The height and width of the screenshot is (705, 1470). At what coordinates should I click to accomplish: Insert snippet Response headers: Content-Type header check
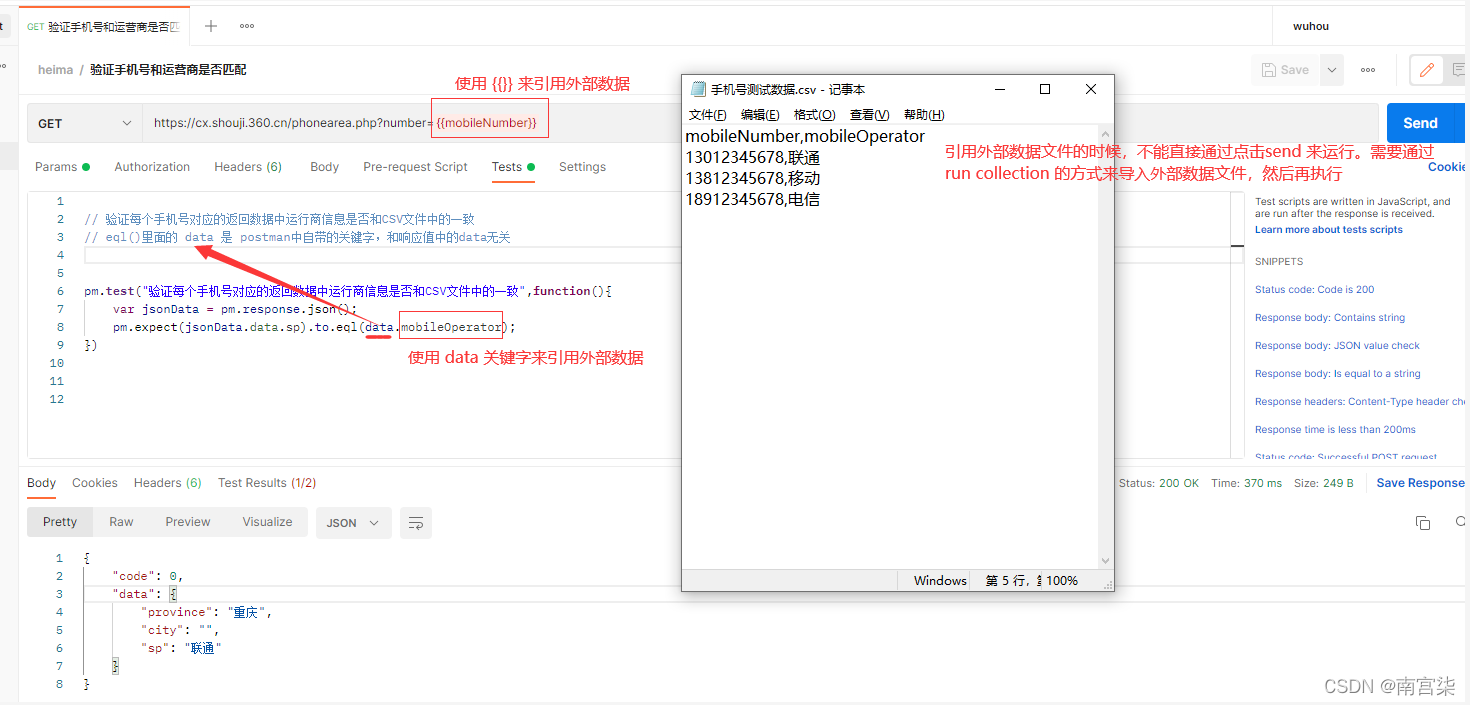click(1360, 402)
